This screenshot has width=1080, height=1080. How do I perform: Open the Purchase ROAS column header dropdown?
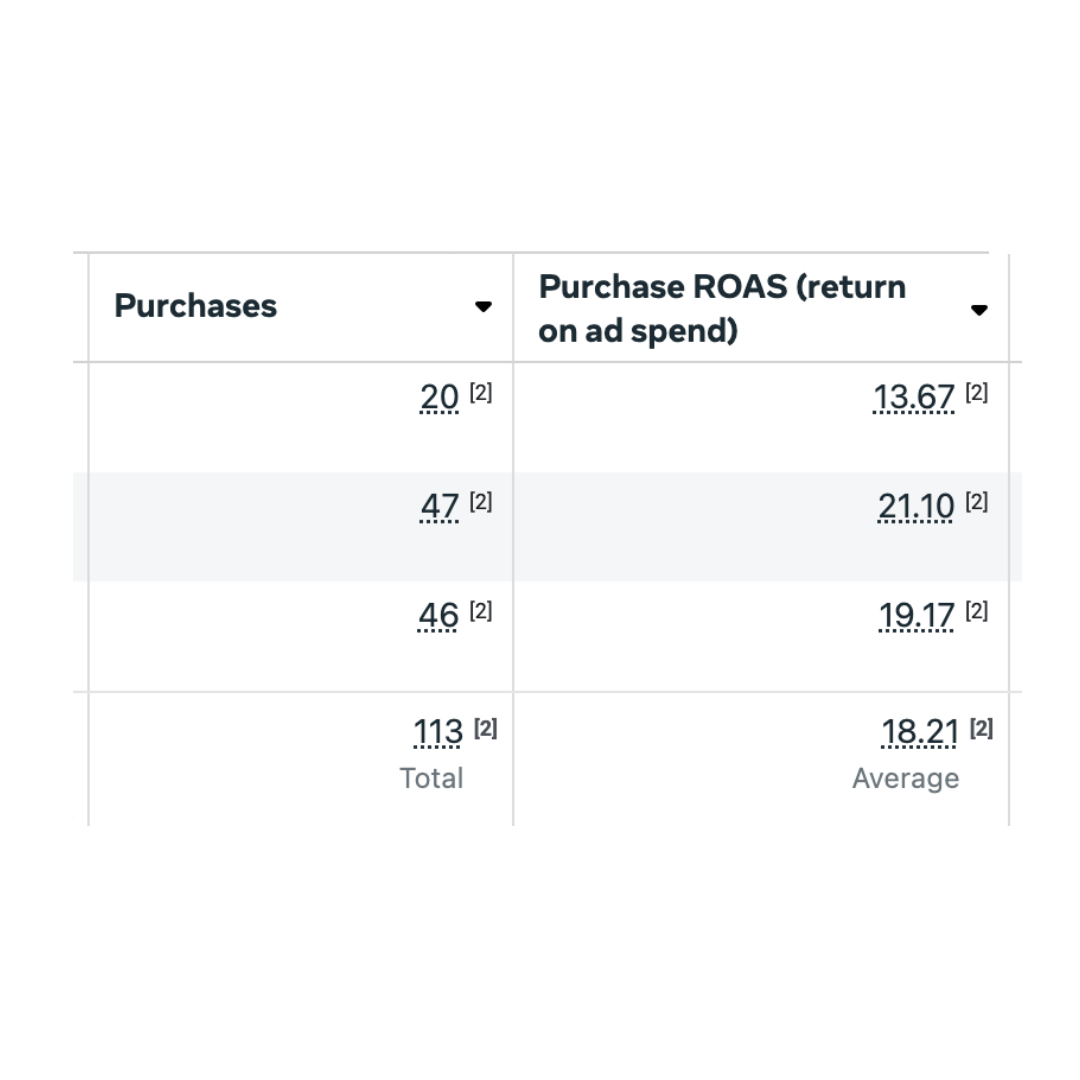[x=979, y=310]
